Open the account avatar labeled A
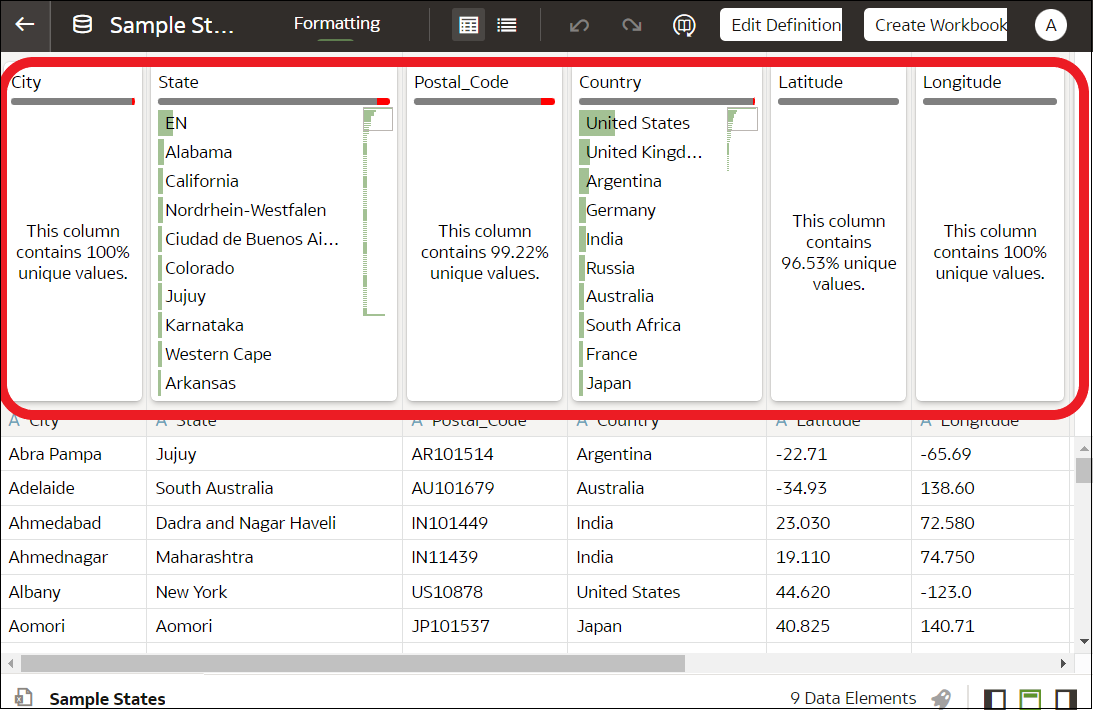1093x710 pixels. coord(1050,24)
